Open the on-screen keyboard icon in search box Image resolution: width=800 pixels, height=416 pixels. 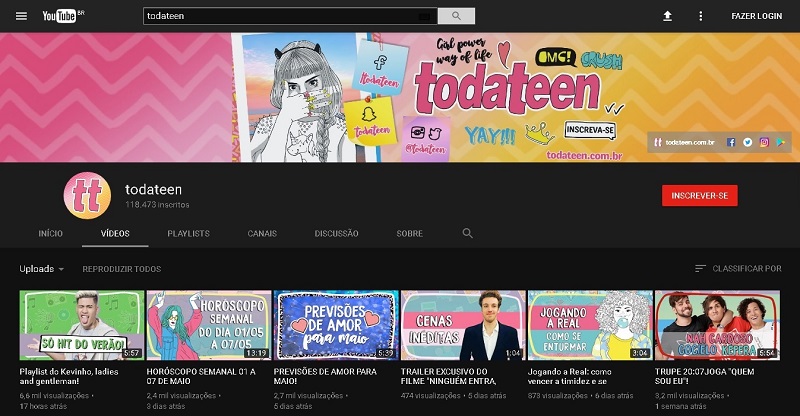pos(424,16)
